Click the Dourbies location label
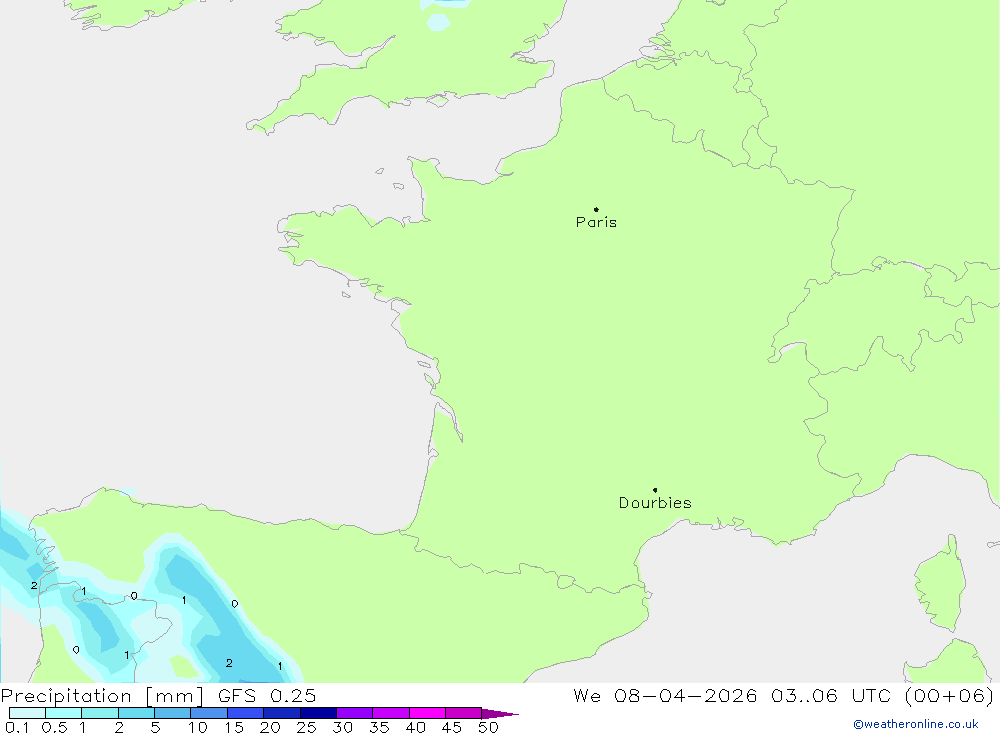This screenshot has height=733, width=1000. [x=655, y=503]
